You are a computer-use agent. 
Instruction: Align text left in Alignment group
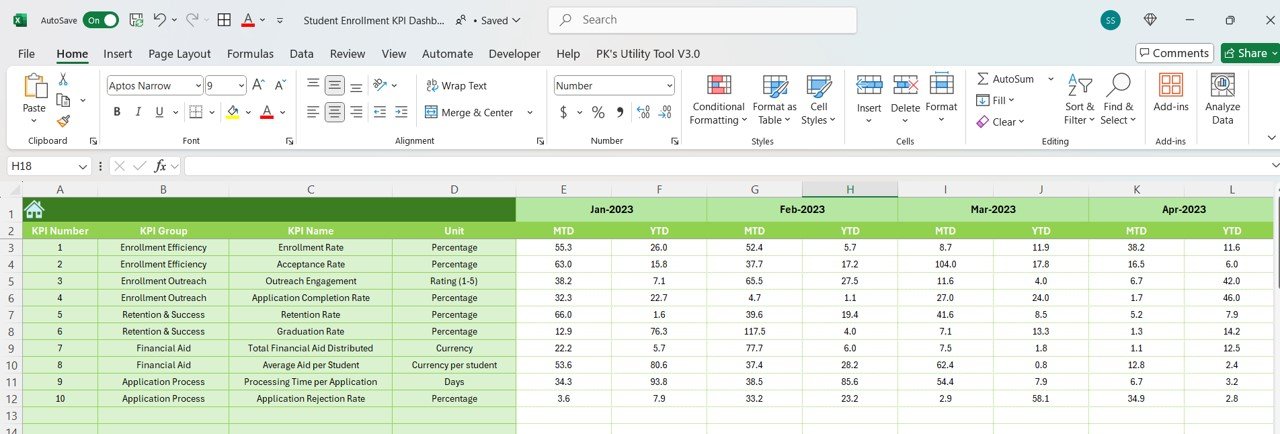(314, 112)
